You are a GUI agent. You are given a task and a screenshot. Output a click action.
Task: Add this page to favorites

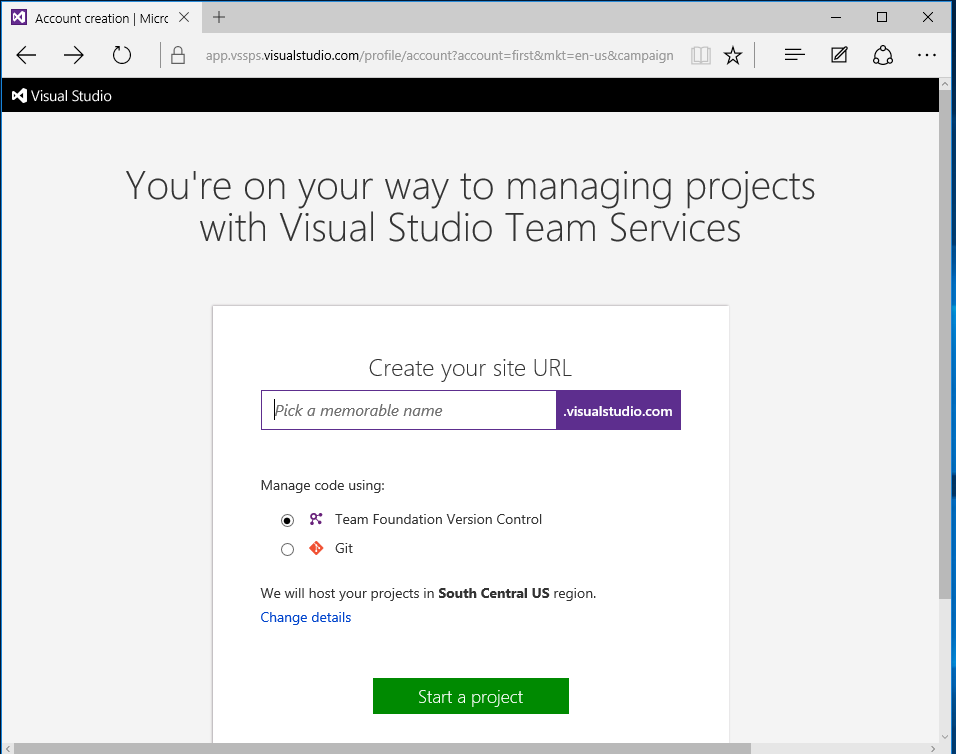[733, 55]
